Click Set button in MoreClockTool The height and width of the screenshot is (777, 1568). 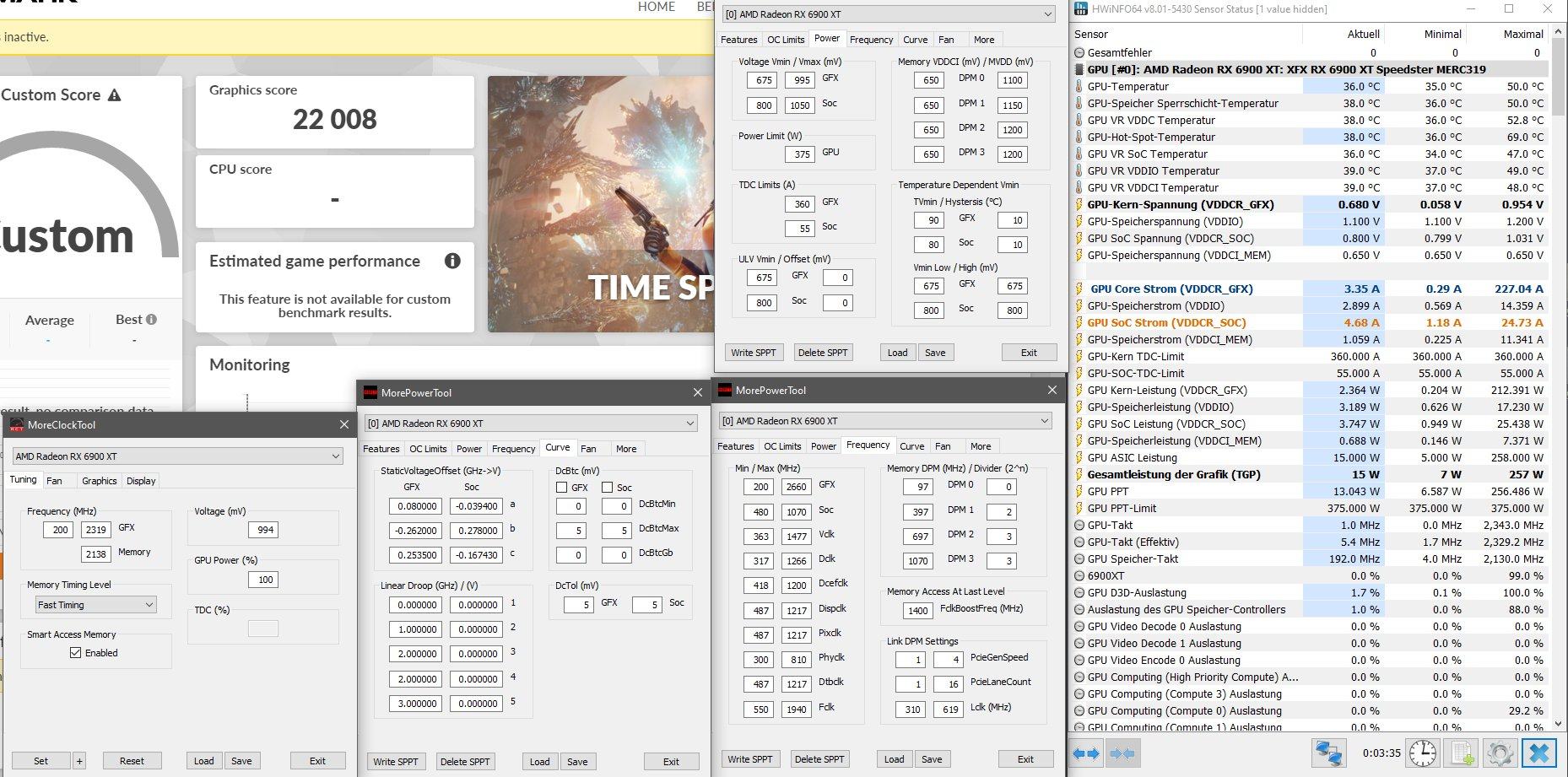[x=41, y=761]
